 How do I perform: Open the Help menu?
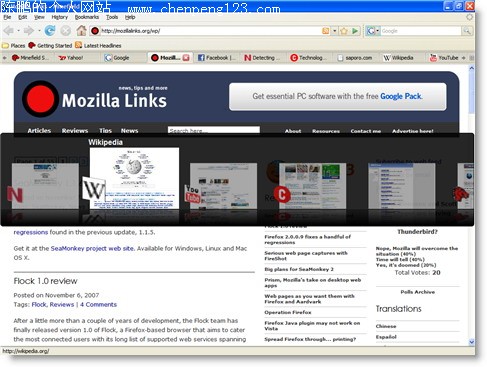(130, 17)
